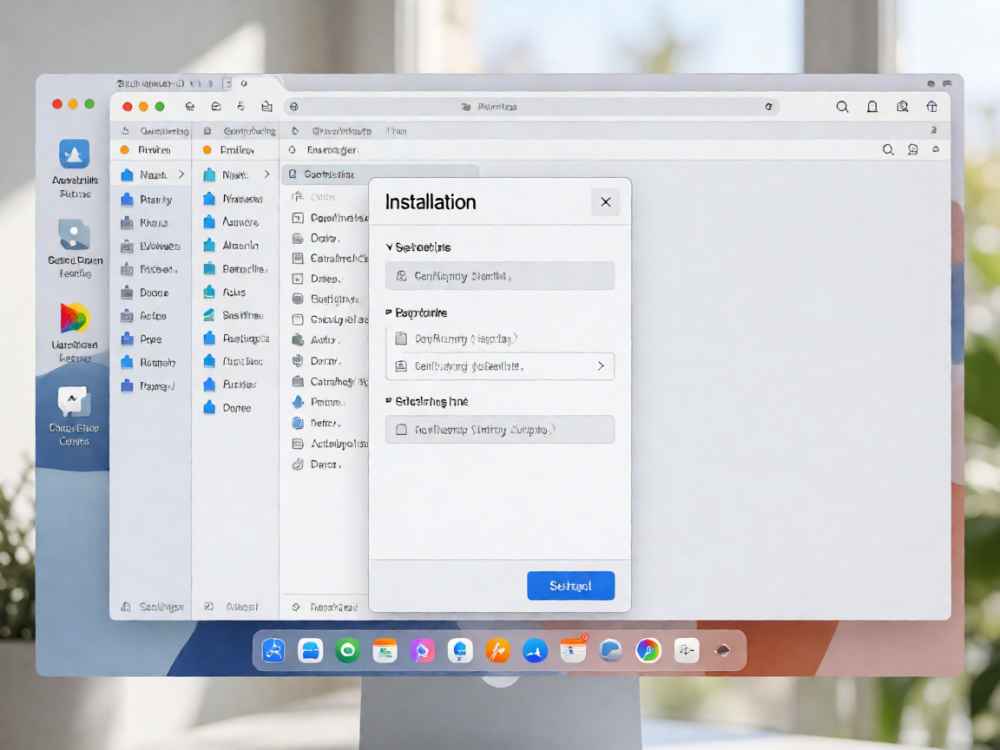1000x750 pixels.
Task: Open the speech bubble desktop icon
Action: click(x=74, y=401)
